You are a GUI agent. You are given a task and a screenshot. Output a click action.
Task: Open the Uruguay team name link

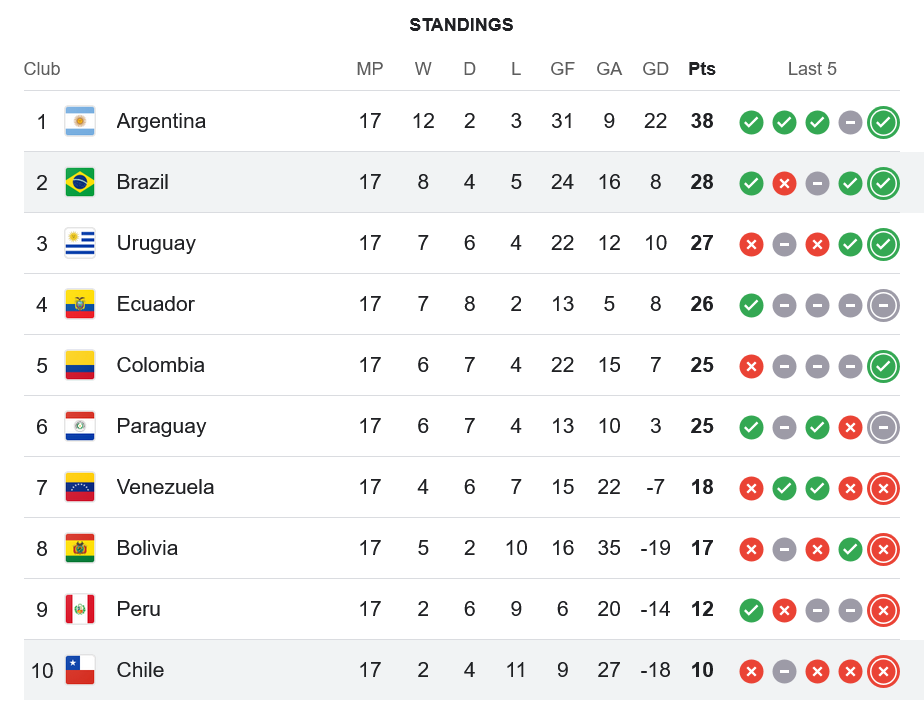coord(156,243)
